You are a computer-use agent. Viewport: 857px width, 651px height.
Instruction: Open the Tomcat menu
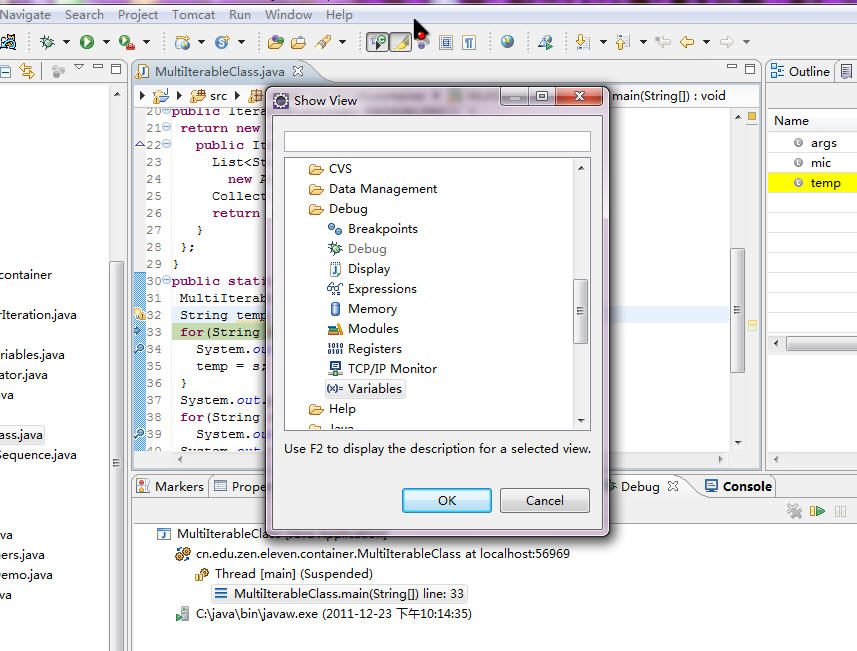point(192,15)
